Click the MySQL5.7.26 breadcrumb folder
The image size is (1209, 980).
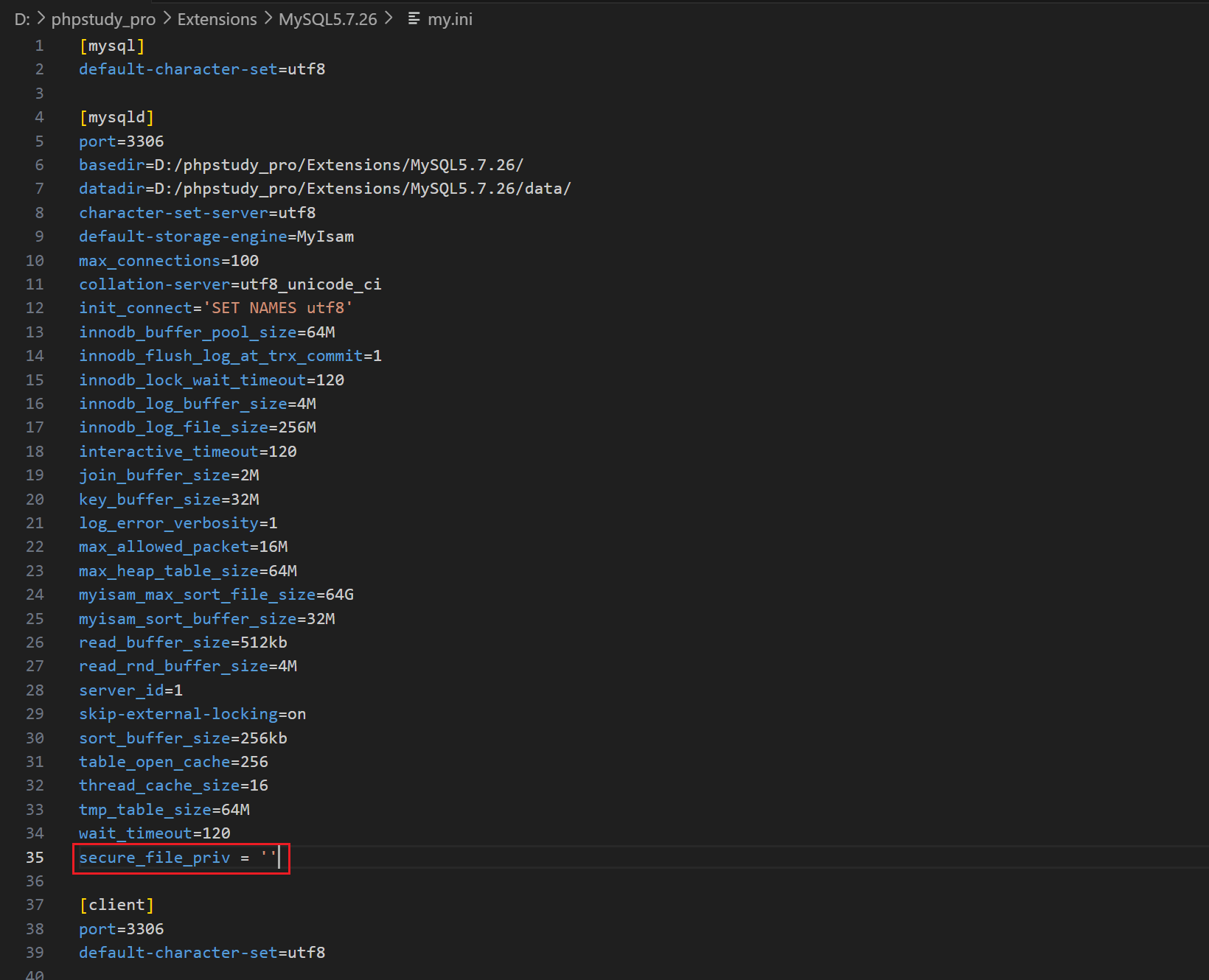coord(327,19)
